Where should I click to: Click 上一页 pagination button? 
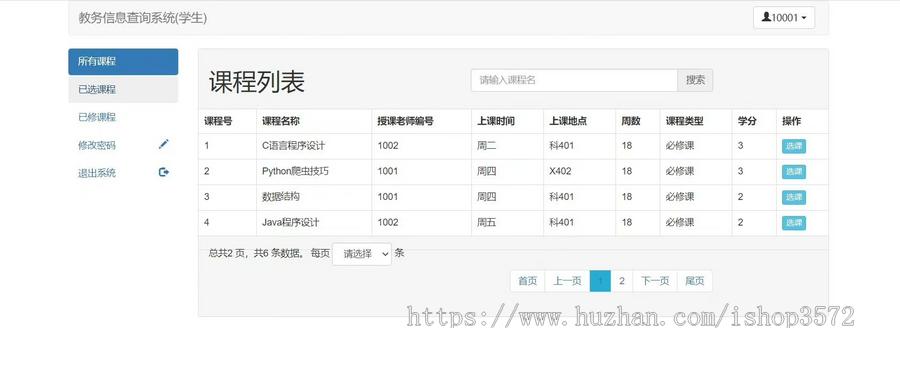[567, 281]
